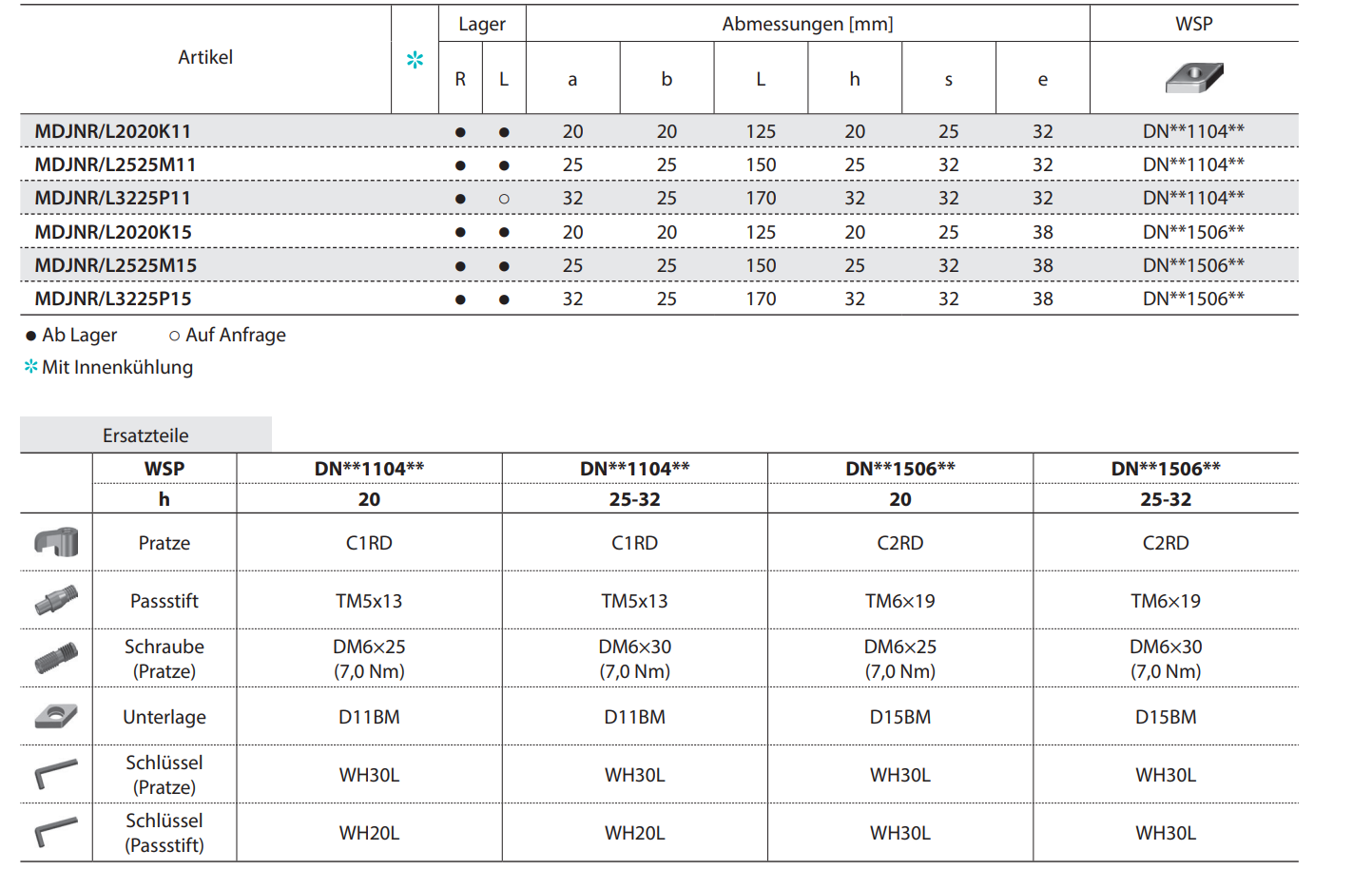The image size is (1372, 889).
Task: Open article MDJNR/L2020K11
Action: [x=113, y=131]
